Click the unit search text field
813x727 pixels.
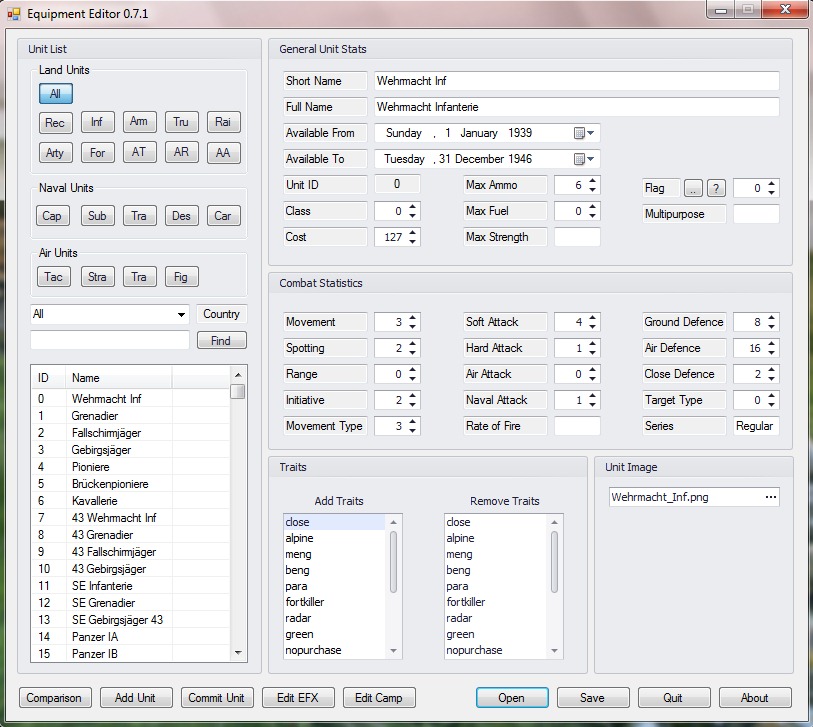point(110,341)
